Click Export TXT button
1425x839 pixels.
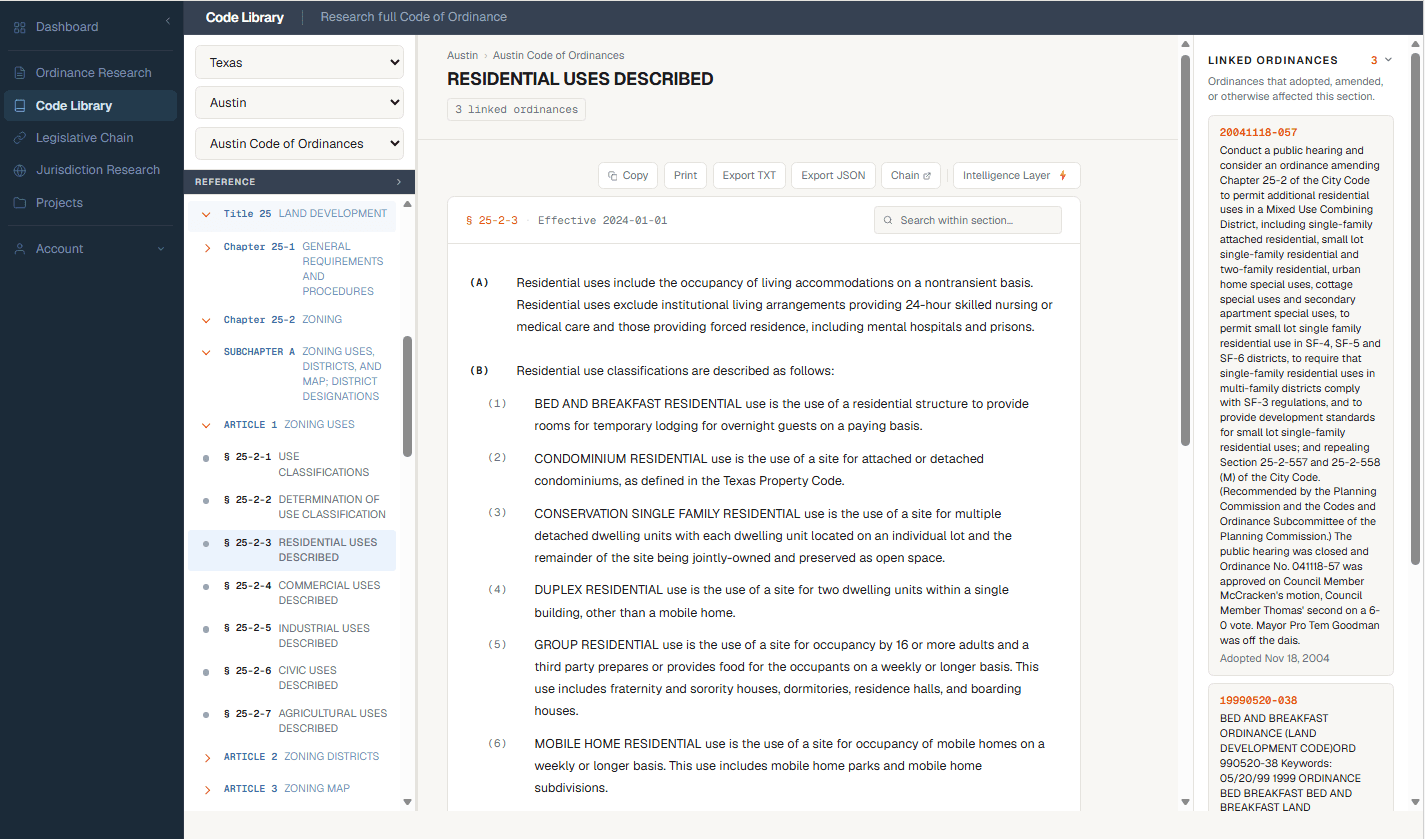pyautogui.click(x=749, y=175)
